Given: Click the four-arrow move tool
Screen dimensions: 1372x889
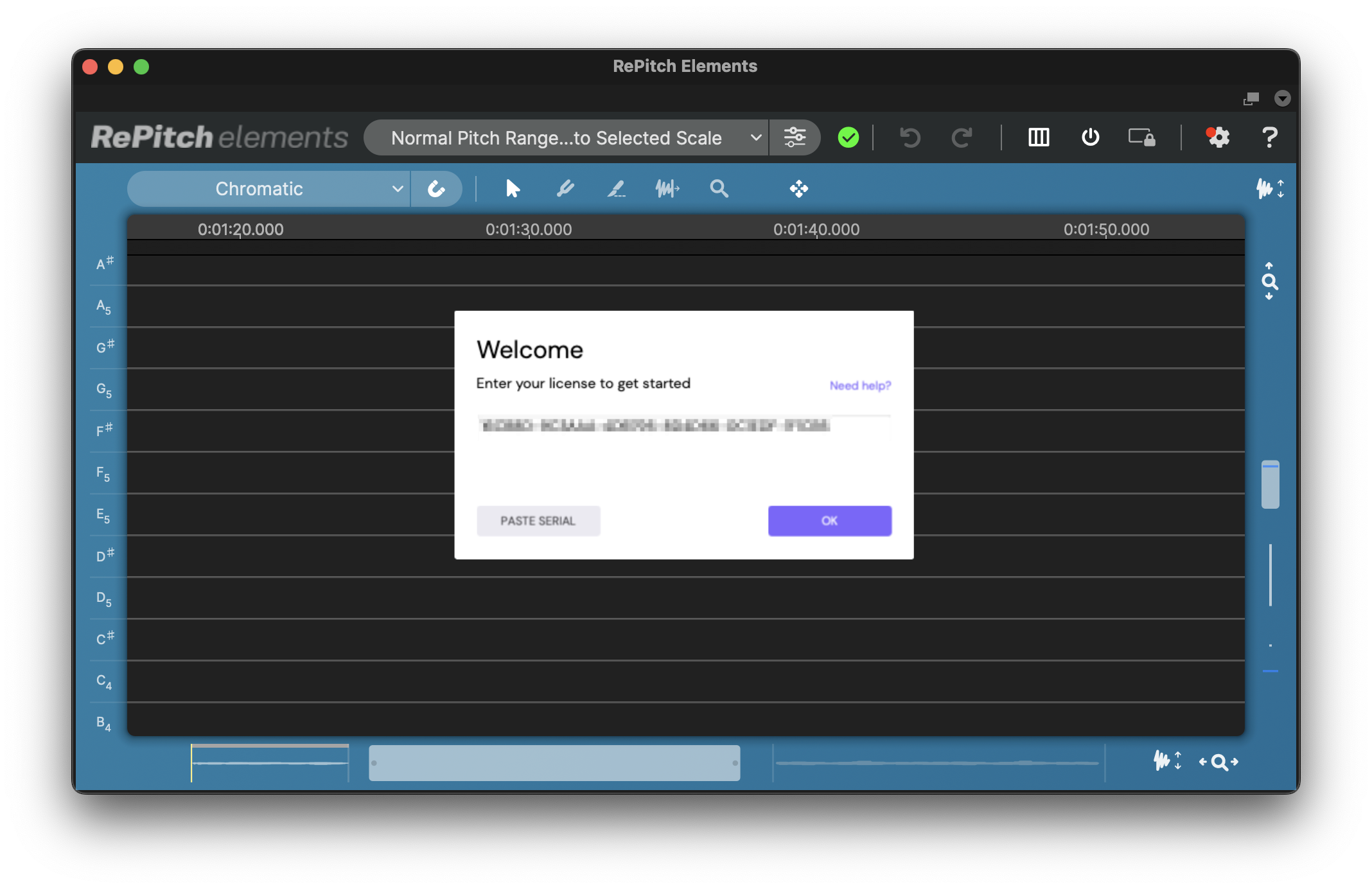Looking at the screenshot, I should pos(798,189).
